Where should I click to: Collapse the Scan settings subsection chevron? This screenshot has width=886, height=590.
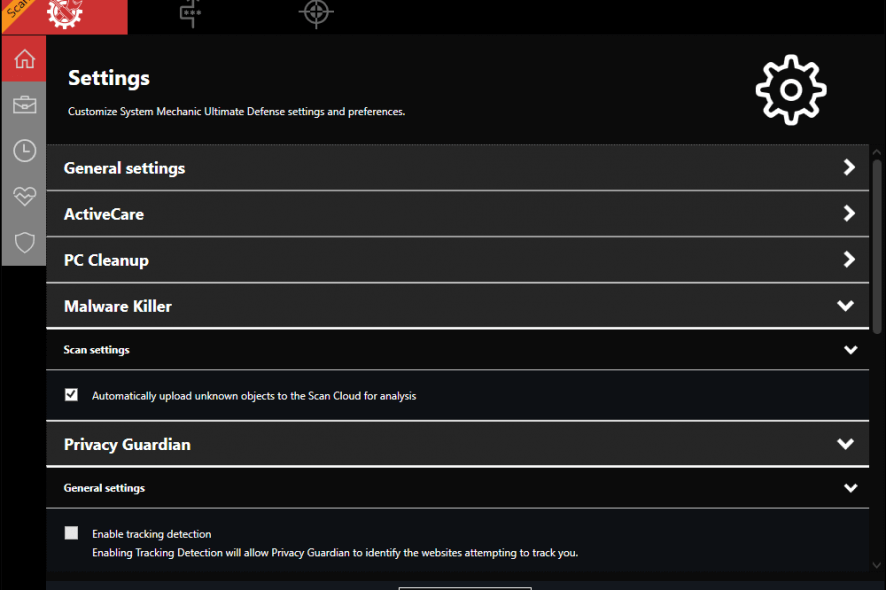point(850,350)
